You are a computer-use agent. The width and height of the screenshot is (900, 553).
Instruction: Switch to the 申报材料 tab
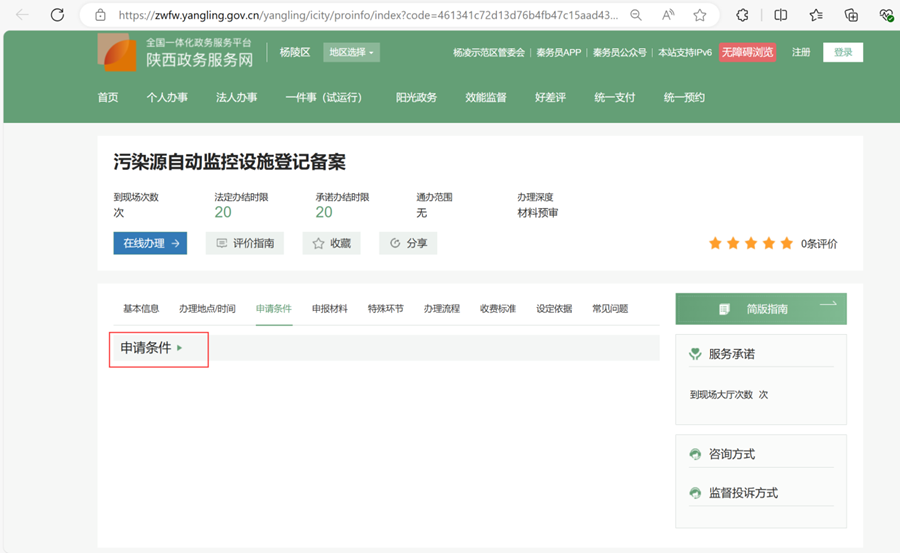coord(329,308)
